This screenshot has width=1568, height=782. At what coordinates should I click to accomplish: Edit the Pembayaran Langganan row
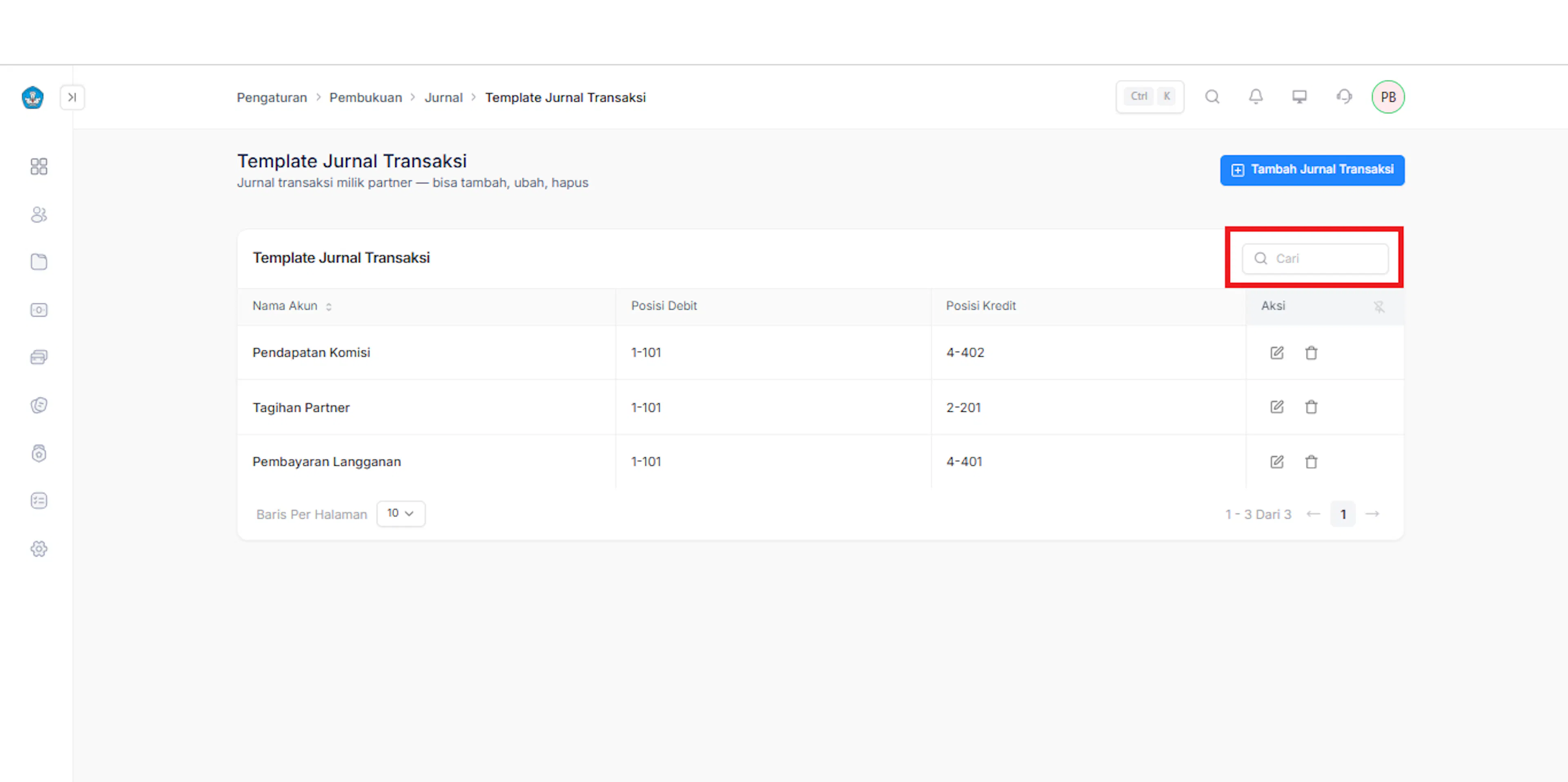point(1276,462)
